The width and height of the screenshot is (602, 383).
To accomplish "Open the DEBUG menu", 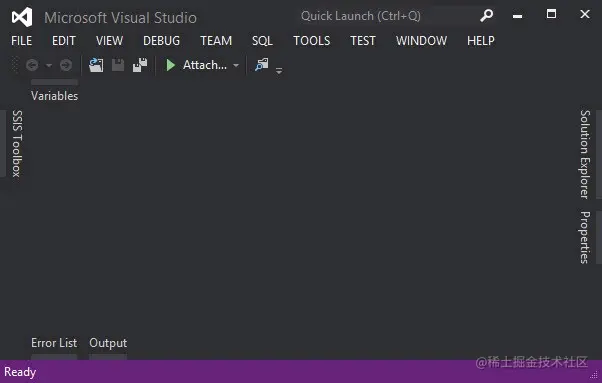I will [161, 41].
